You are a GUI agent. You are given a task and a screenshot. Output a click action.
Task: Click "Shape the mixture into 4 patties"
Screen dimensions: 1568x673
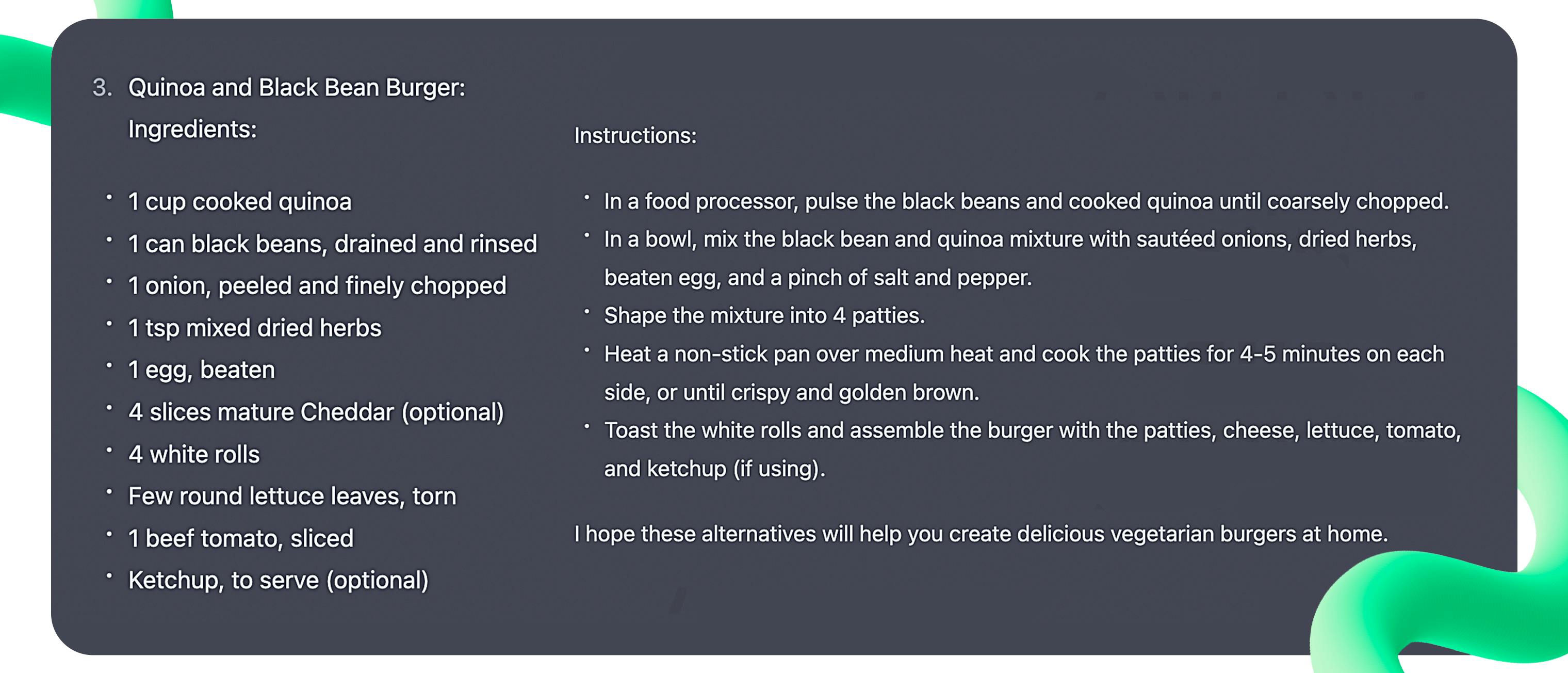pos(764,315)
